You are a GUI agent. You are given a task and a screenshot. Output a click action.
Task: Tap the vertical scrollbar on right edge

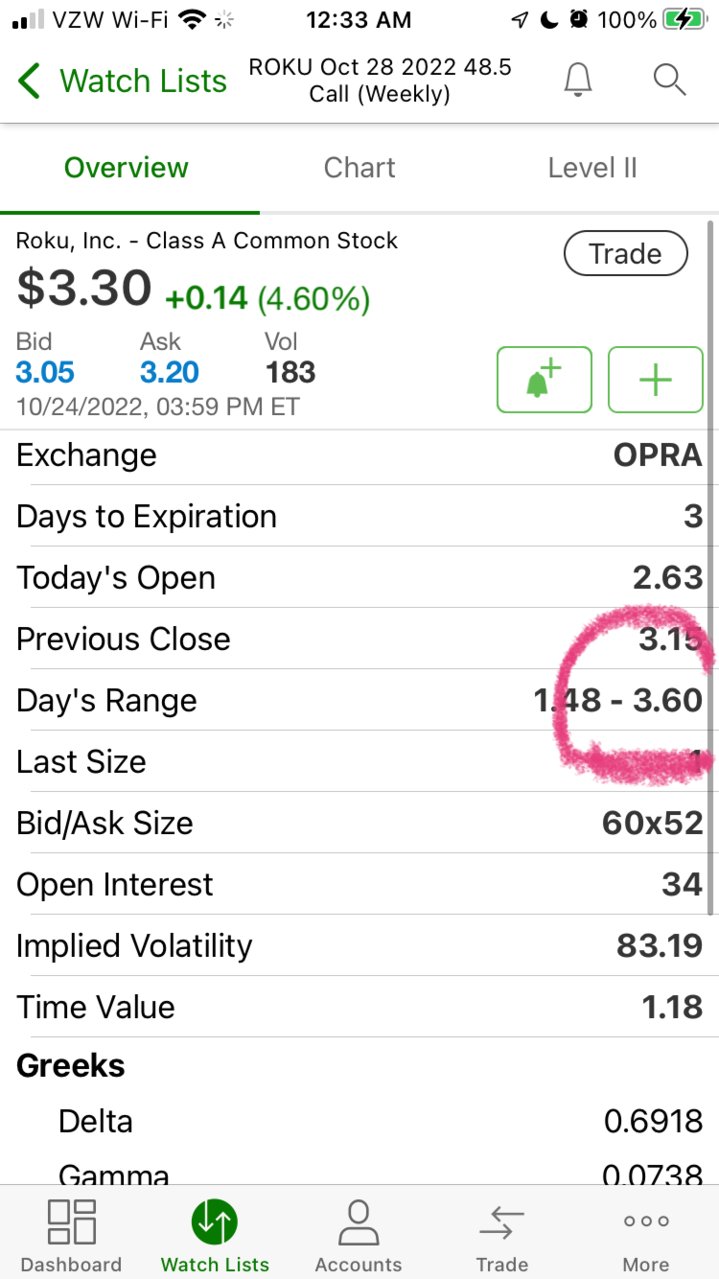[x=711, y=560]
